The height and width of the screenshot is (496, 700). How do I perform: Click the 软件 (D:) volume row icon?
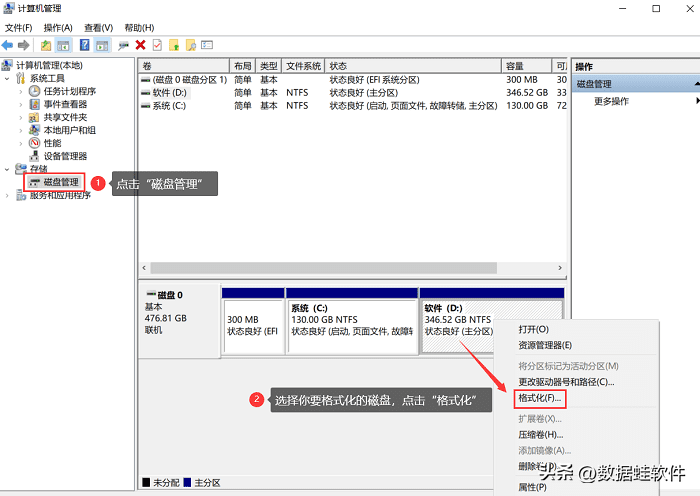(x=146, y=92)
